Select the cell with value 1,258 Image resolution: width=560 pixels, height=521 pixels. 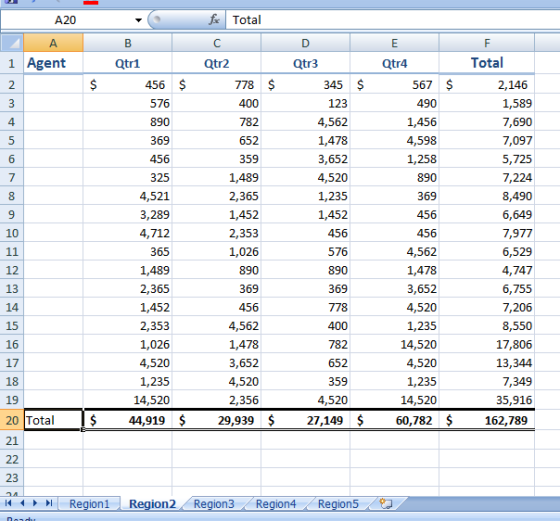[394, 159]
